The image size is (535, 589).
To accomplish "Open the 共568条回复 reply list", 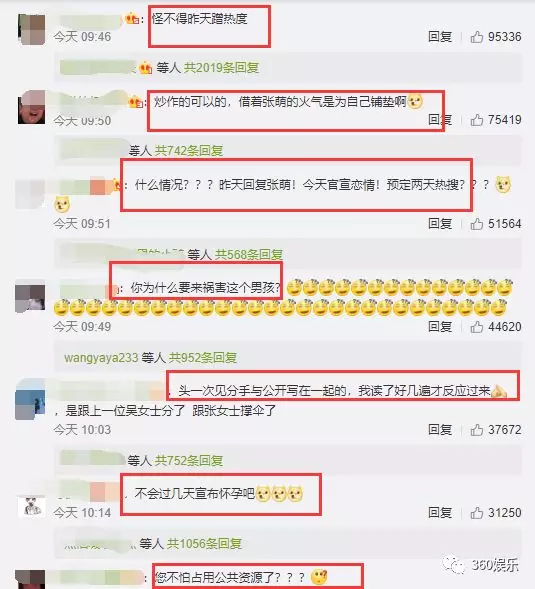I will (x=249, y=254).
